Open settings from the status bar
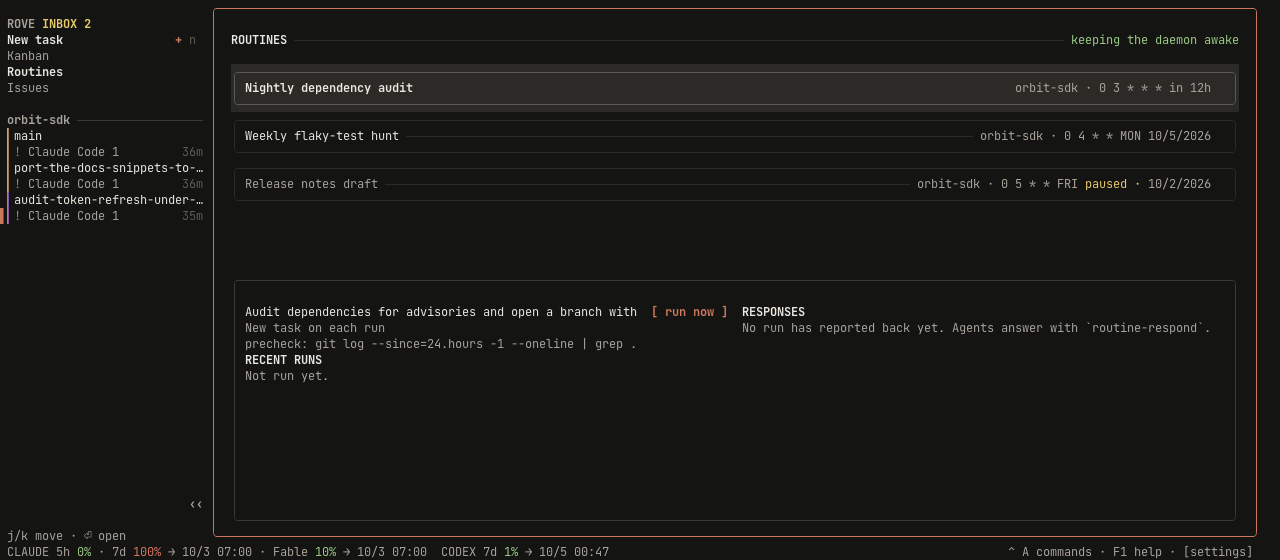 pyautogui.click(x=1218, y=552)
